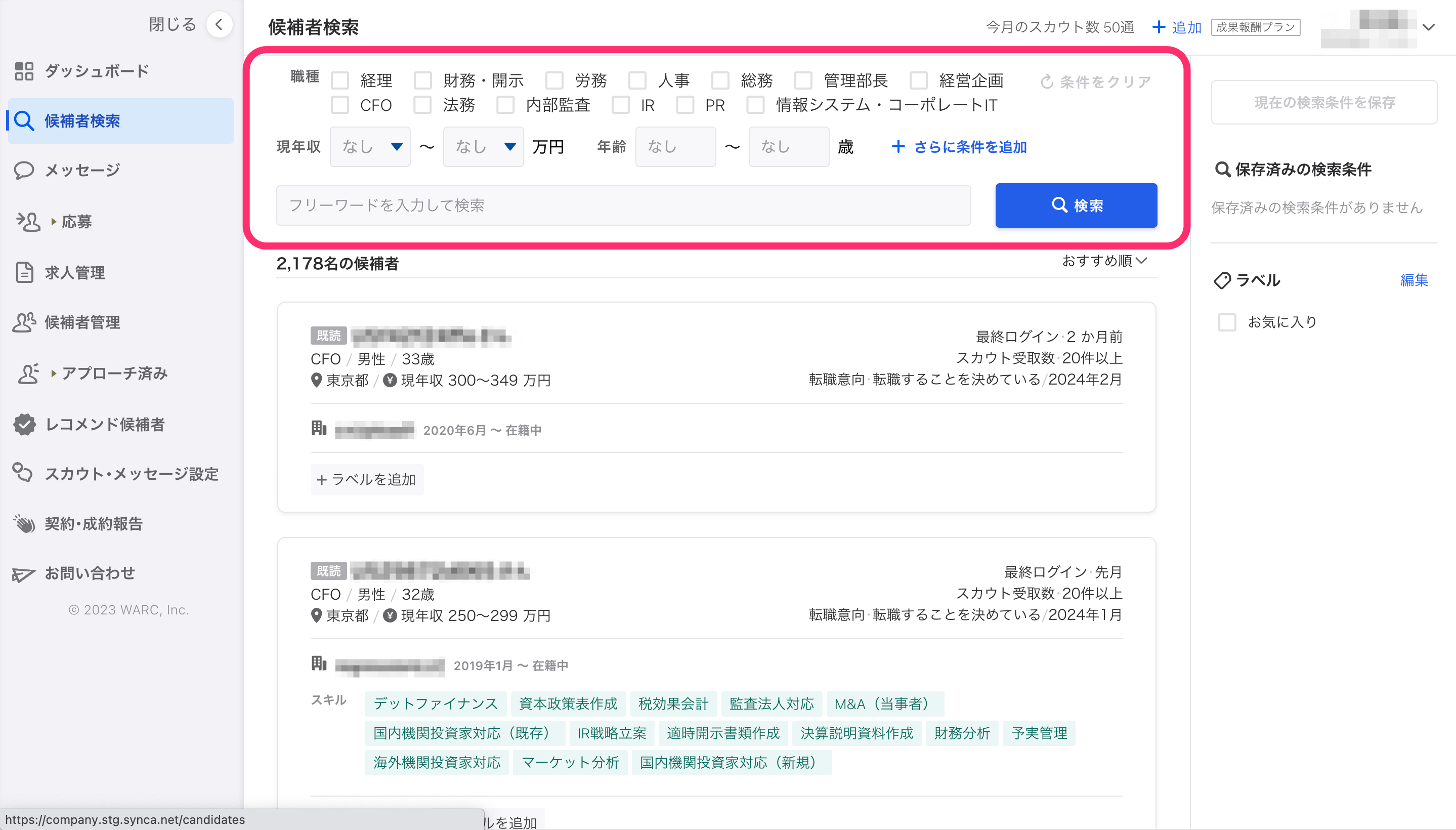Click the magnifier icon beside 候補者検索
Viewport: 1456px width, 830px height.
(24, 120)
